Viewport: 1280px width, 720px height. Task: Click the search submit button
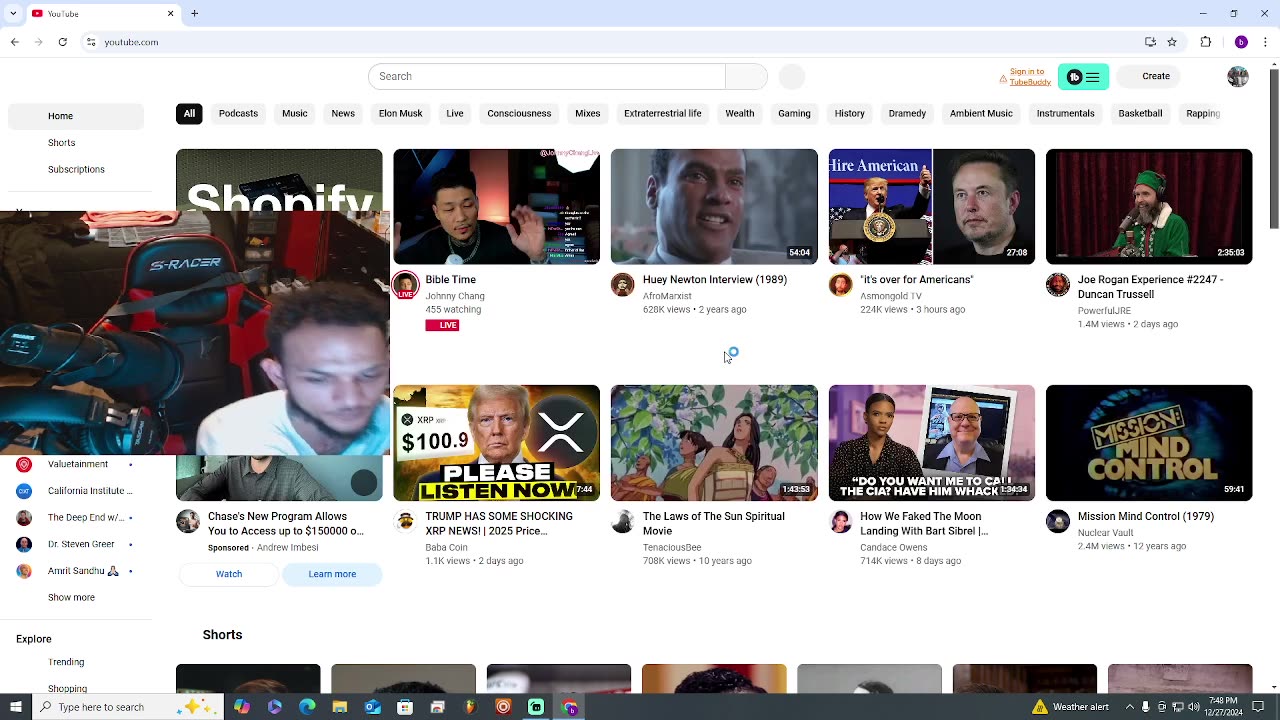[x=746, y=76]
